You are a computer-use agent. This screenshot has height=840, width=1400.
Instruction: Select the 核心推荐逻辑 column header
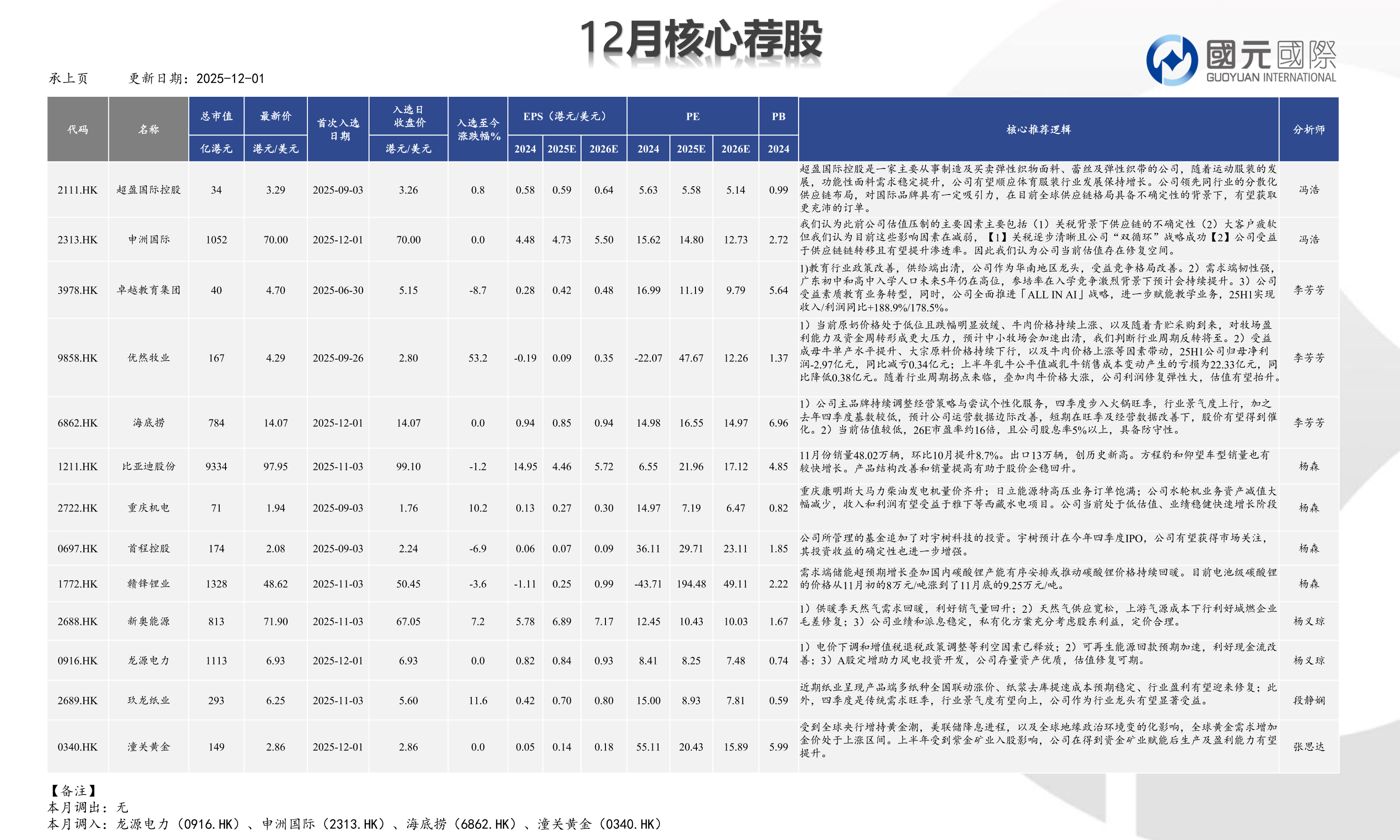pos(1038,130)
